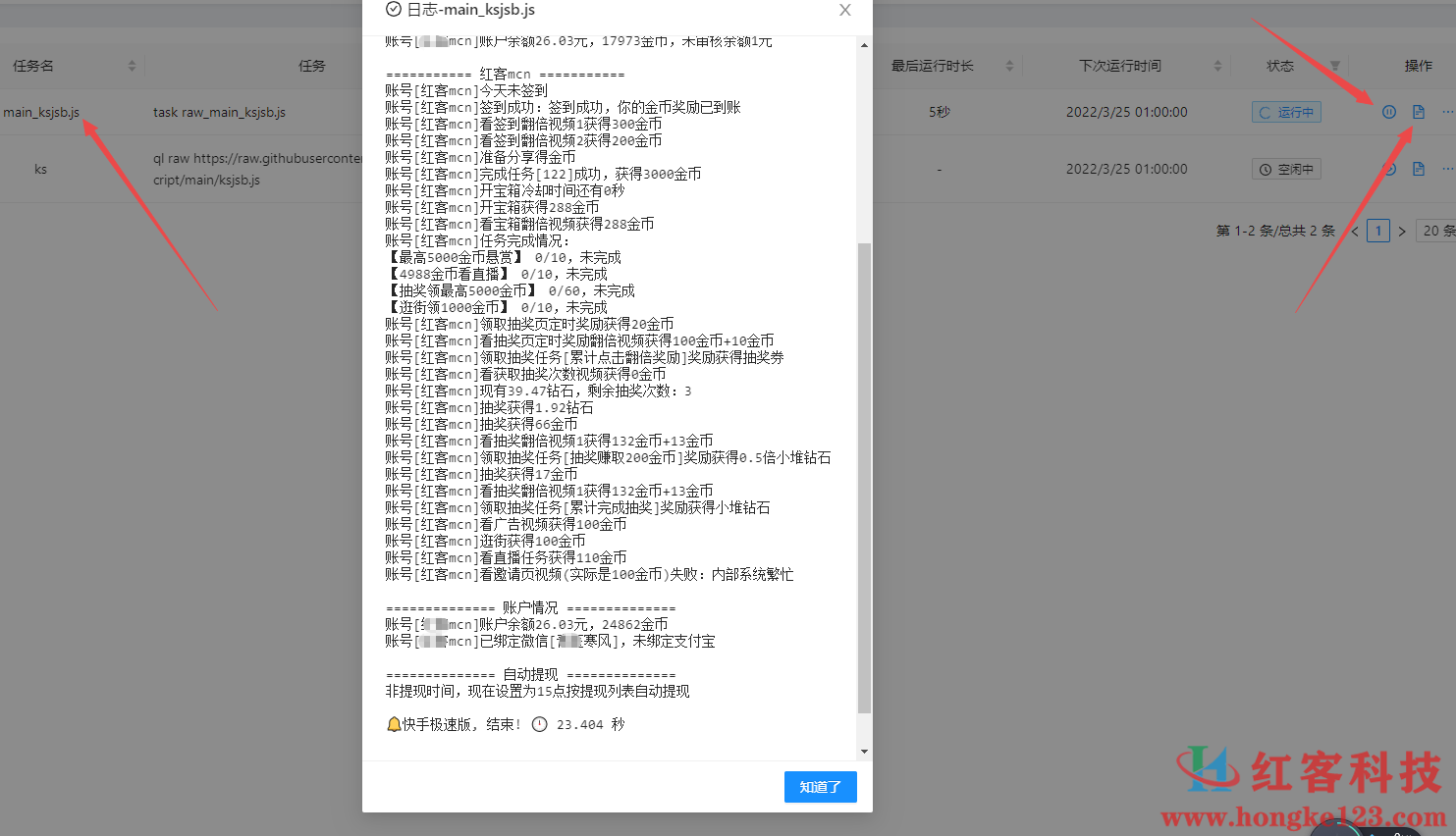Sort by 下次运行时间 column
This screenshot has height=836, width=1456.
click(1217, 66)
